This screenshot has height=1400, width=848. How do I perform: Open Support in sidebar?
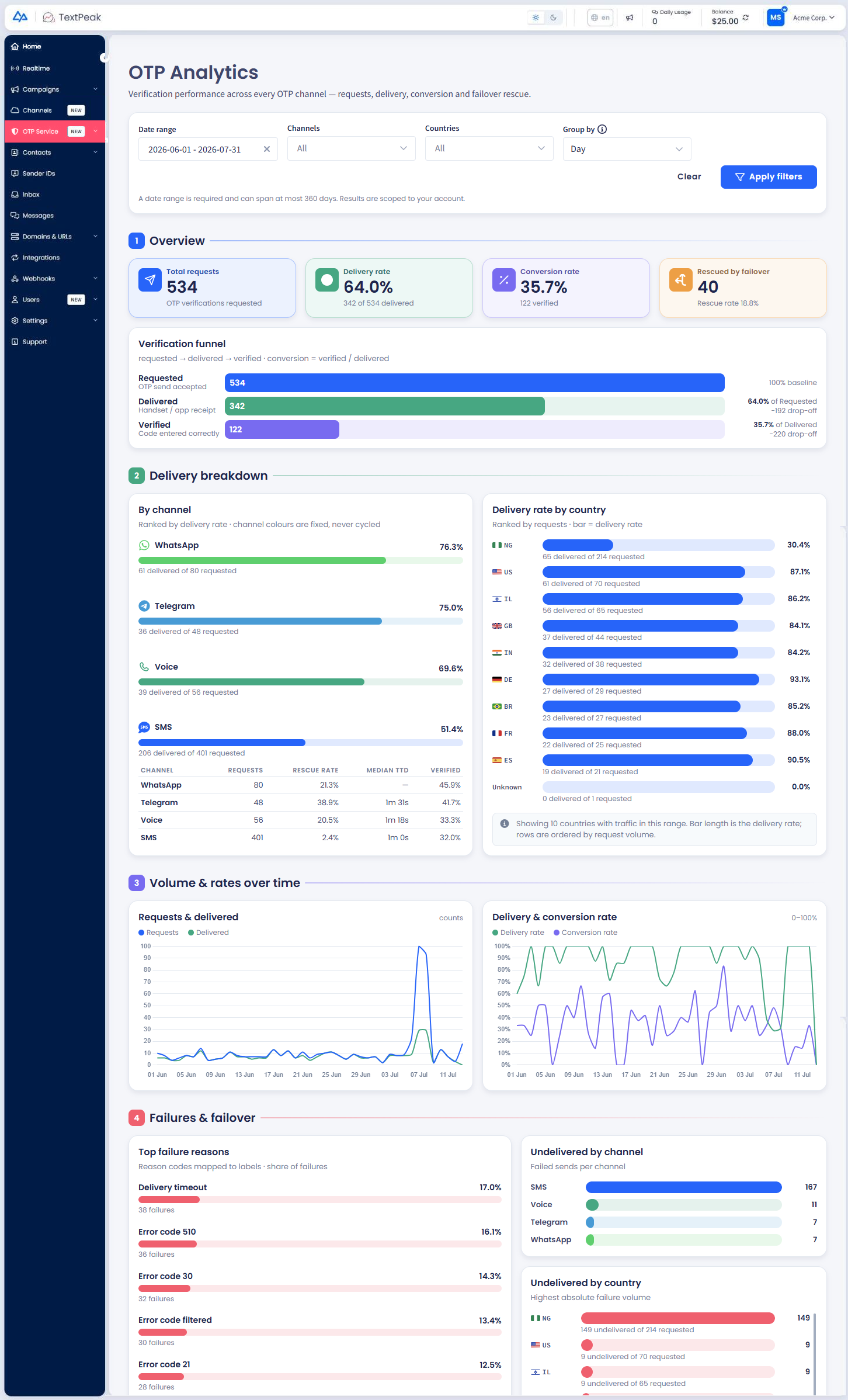[x=55, y=342]
